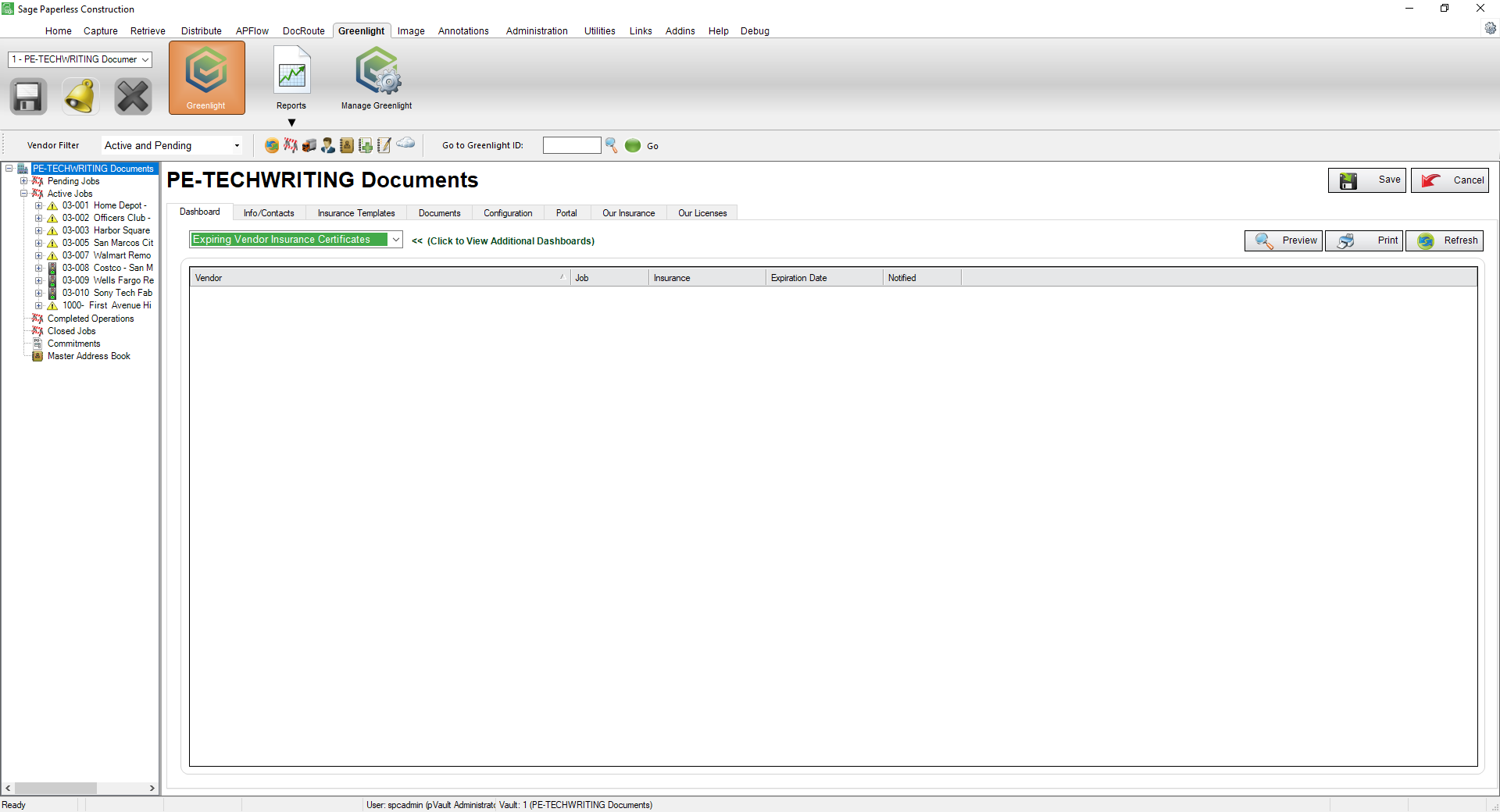Expand the 03-009 Wells Fargo node

(38, 281)
